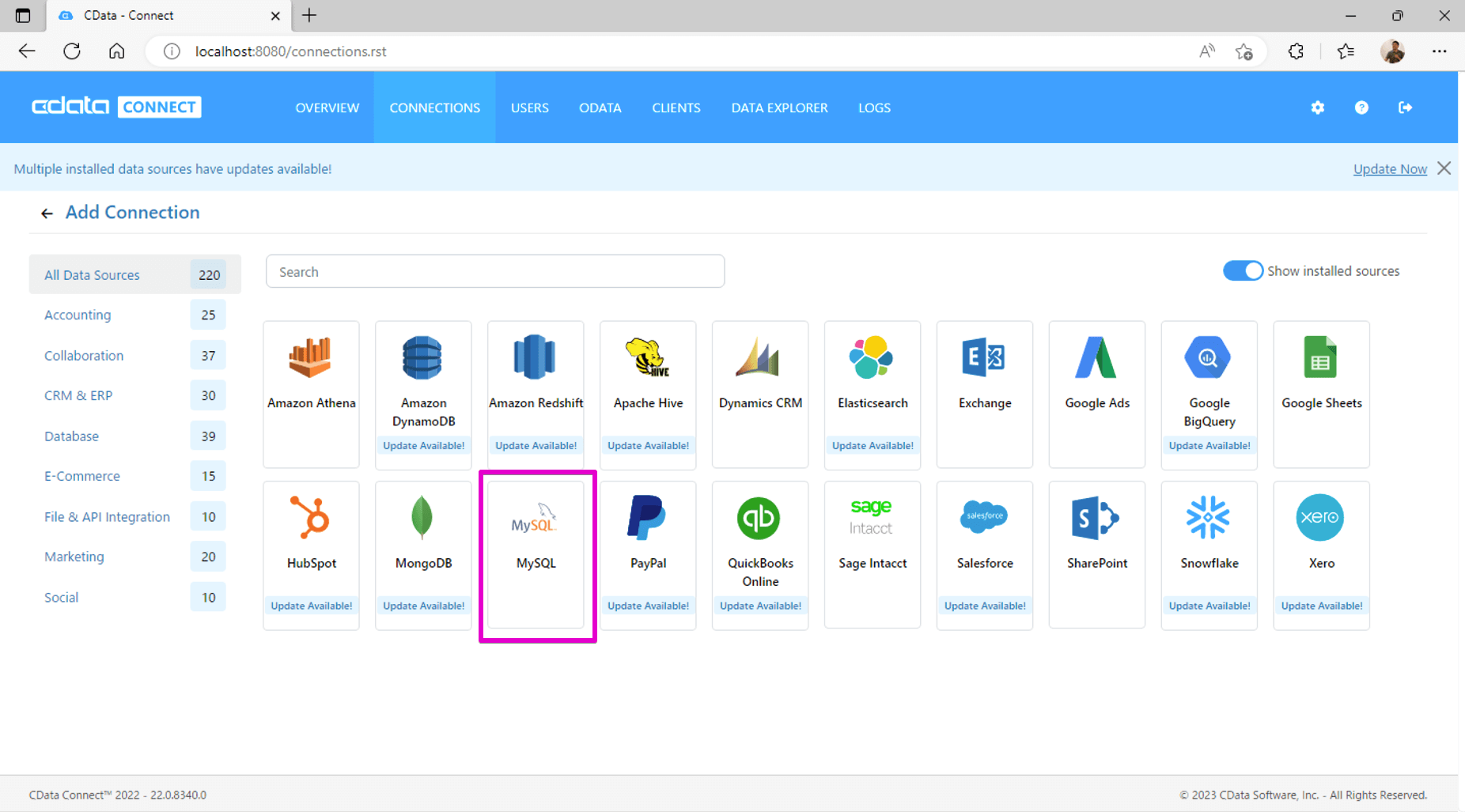The image size is (1465, 812).
Task: Open the Logs tab
Action: [x=875, y=108]
